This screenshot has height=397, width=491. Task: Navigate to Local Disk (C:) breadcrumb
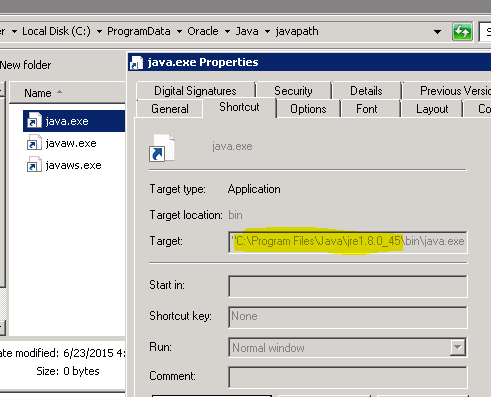[x=56, y=31]
